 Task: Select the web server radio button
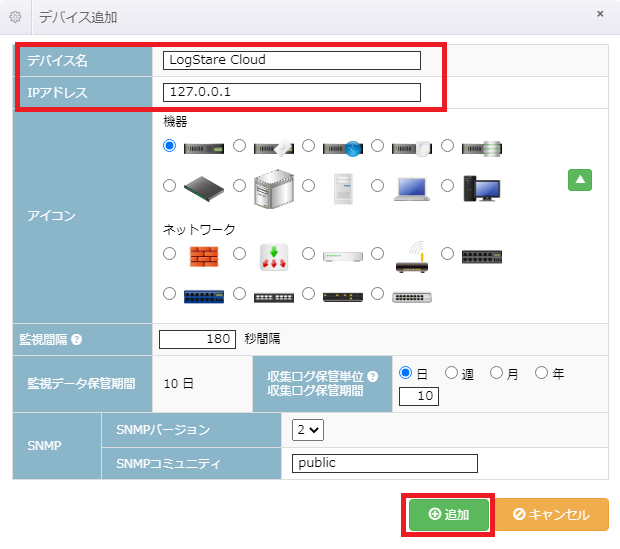coord(308,146)
